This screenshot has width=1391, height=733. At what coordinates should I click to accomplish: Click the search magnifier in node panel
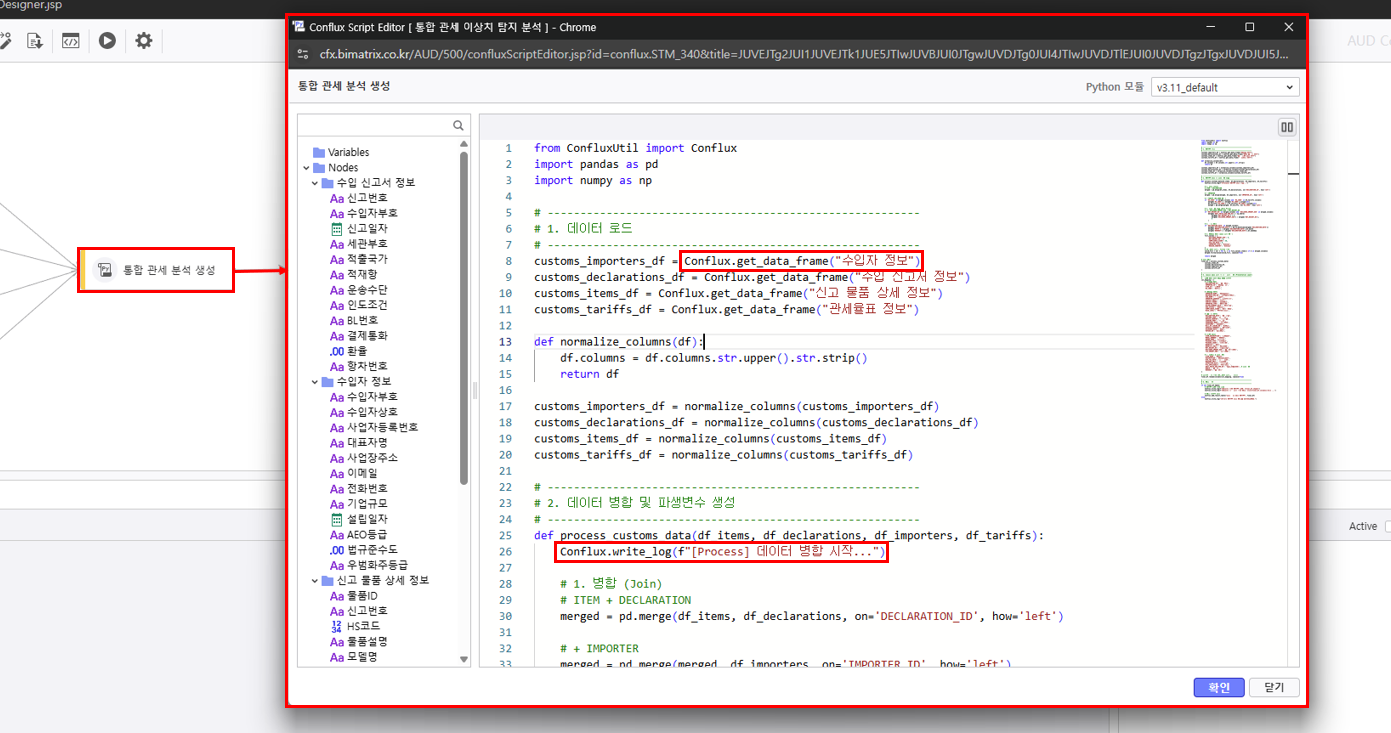pyautogui.click(x=459, y=126)
